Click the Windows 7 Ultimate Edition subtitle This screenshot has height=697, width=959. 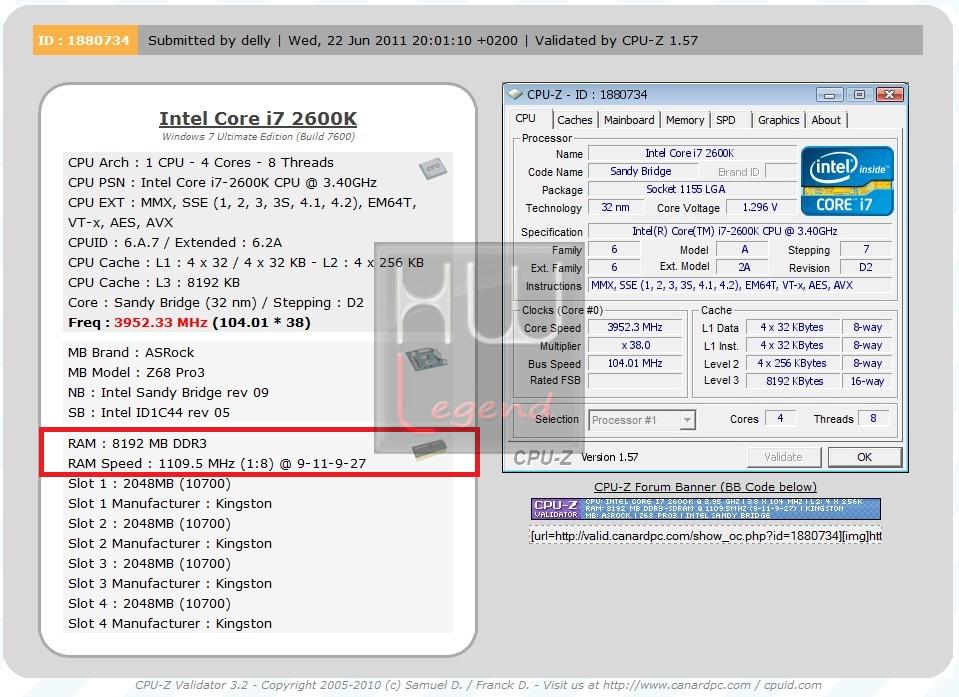click(x=258, y=136)
